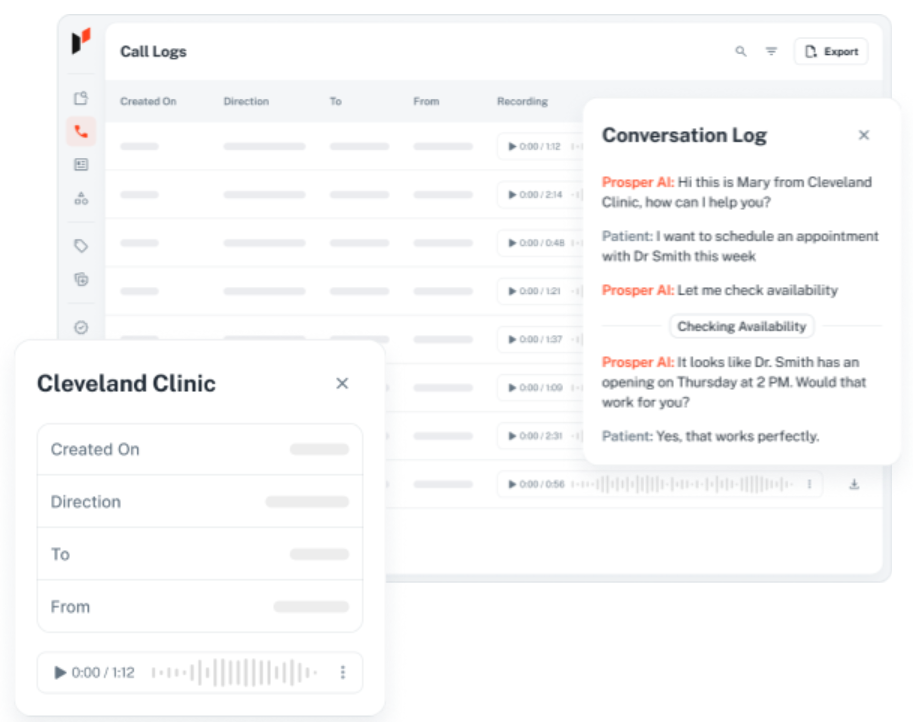The width and height of the screenshot is (913, 722).
Task: Open the filter icon in Call Logs header
Action: (x=771, y=51)
